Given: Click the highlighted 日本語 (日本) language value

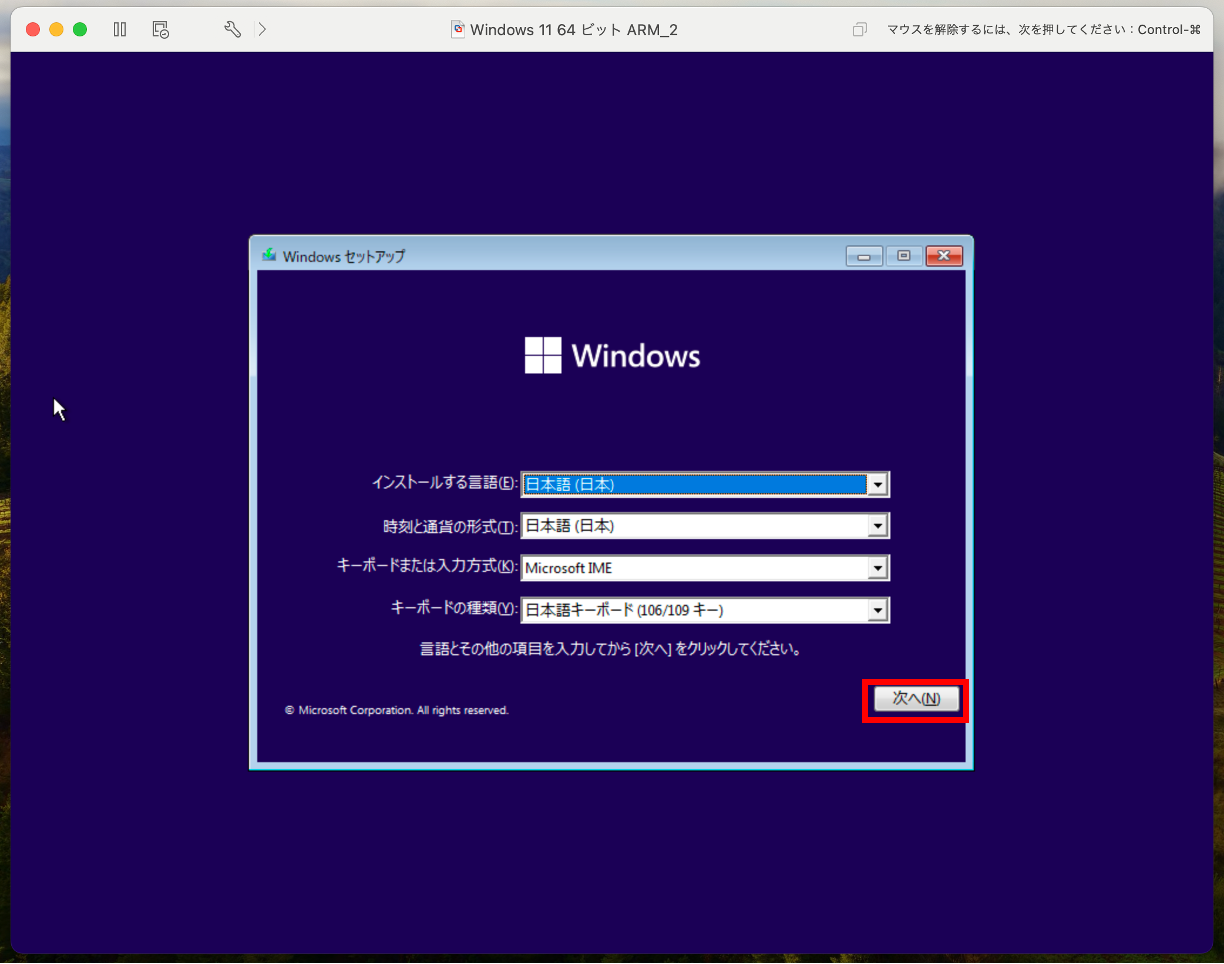Looking at the screenshot, I should (x=570, y=484).
